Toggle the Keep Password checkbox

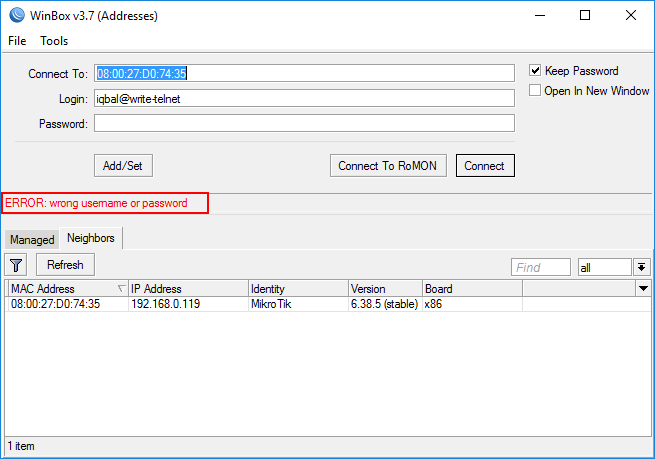pyautogui.click(x=535, y=70)
